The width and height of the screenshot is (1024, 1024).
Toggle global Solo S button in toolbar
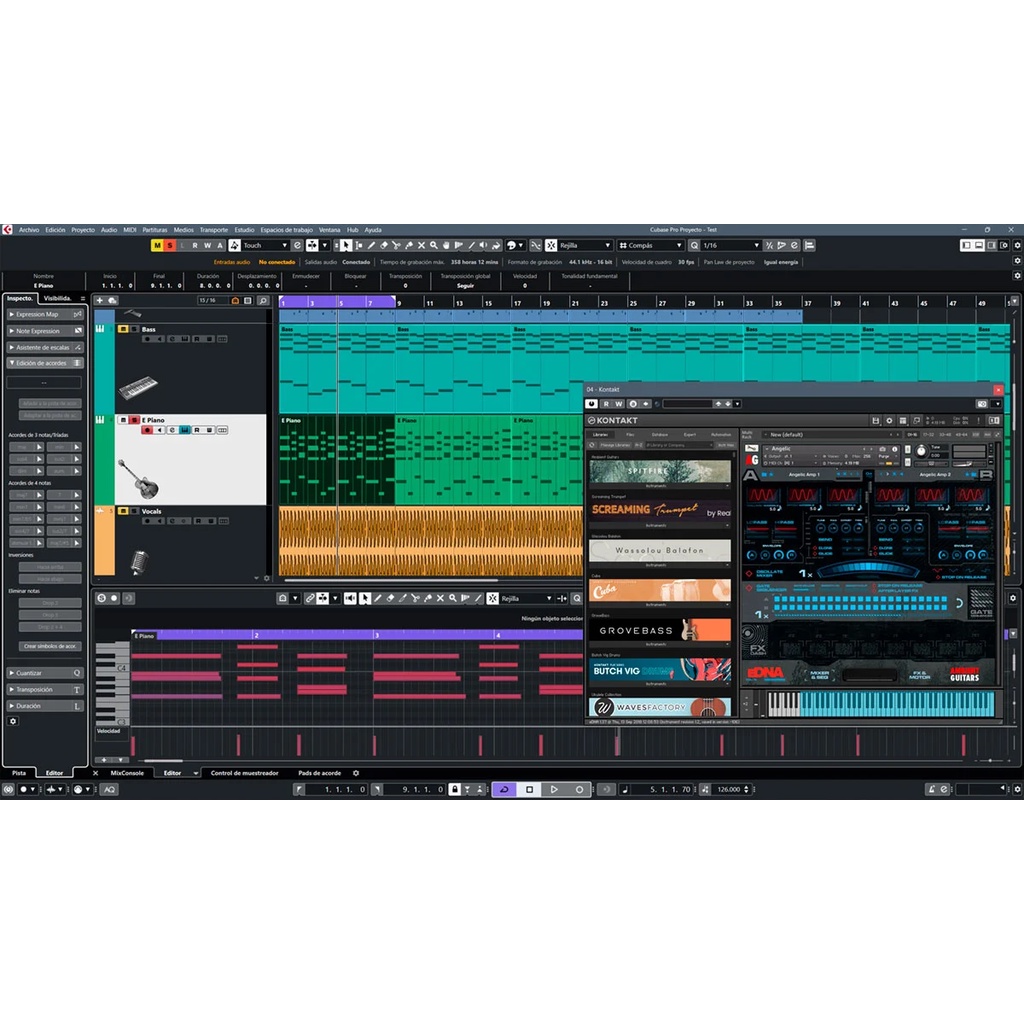170,246
